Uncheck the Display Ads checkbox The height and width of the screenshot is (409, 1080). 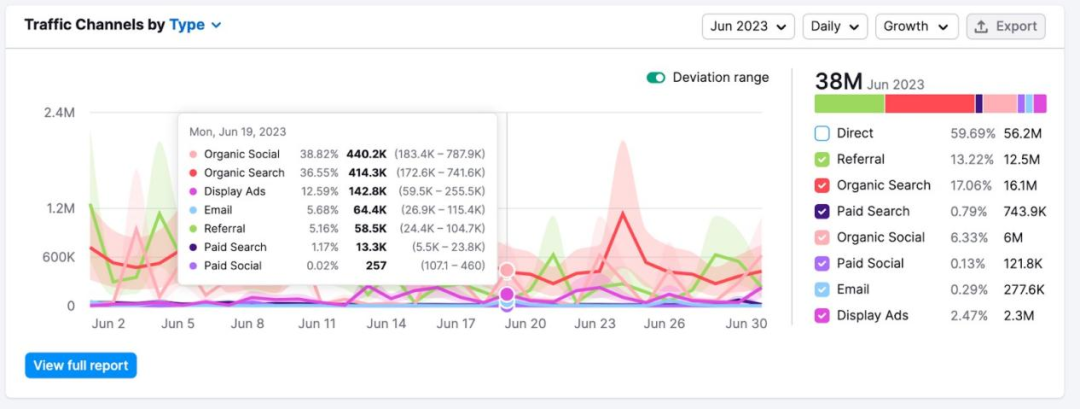click(822, 315)
